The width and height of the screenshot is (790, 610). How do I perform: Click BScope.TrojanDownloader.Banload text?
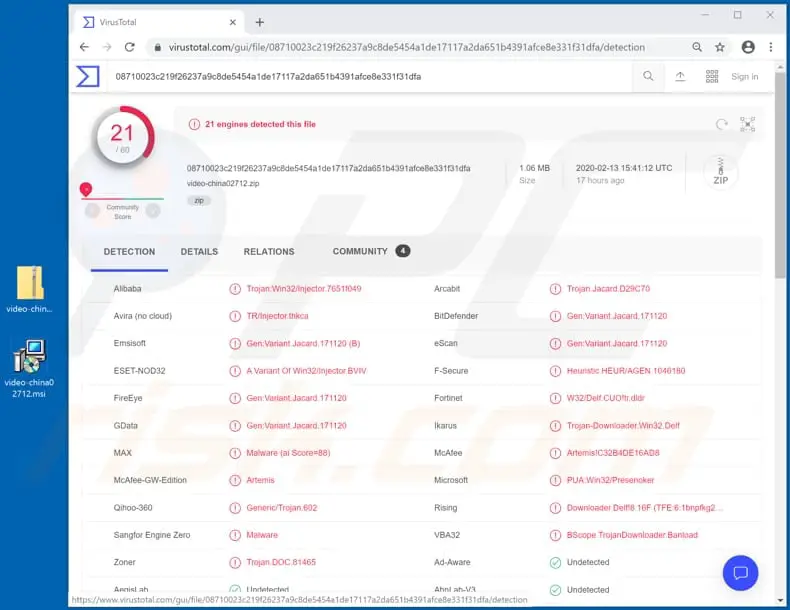point(632,535)
